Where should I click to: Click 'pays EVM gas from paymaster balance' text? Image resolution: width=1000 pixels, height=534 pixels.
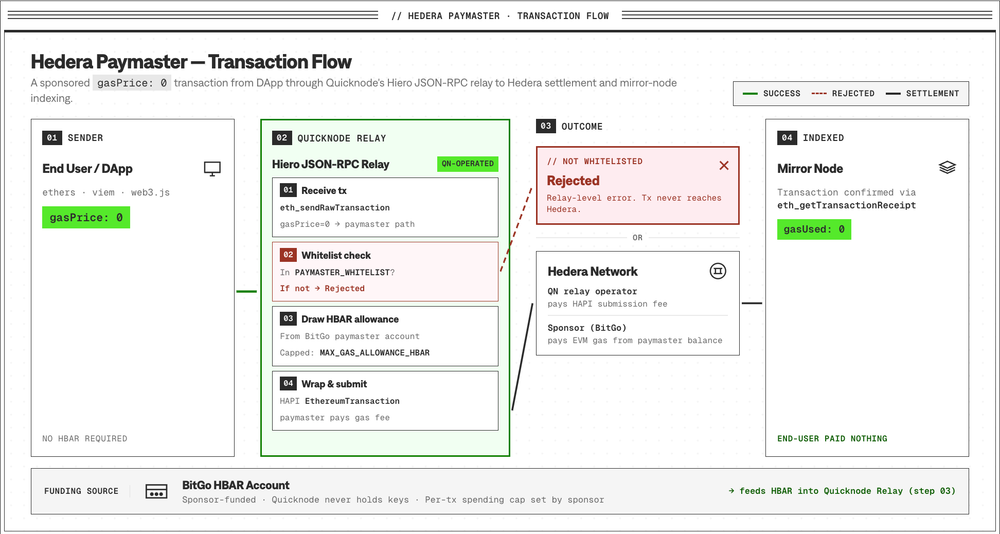pyautogui.click(x=635, y=340)
